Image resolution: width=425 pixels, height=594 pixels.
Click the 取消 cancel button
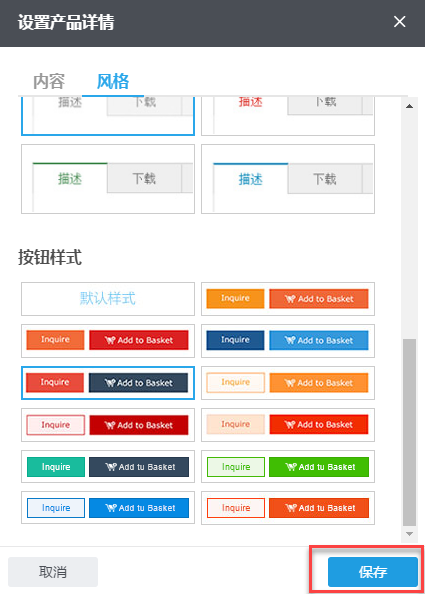pyautogui.click(x=53, y=572)
